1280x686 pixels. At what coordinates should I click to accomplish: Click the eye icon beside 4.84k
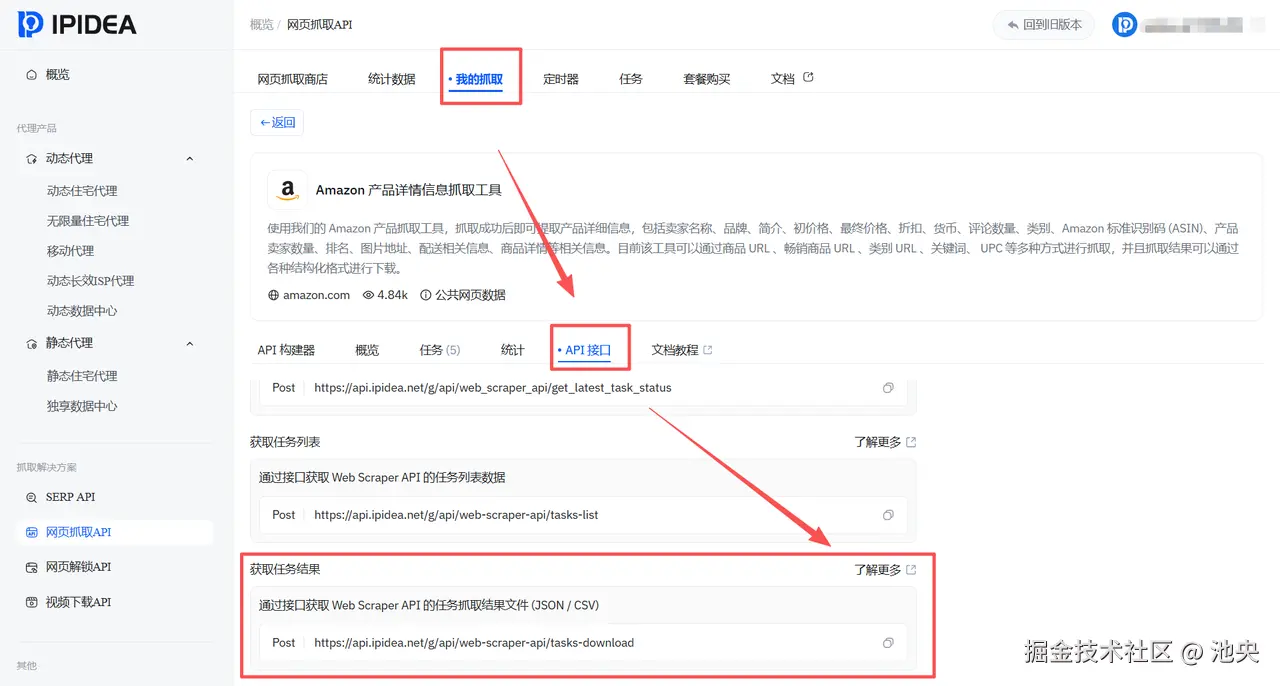point(368,295)
